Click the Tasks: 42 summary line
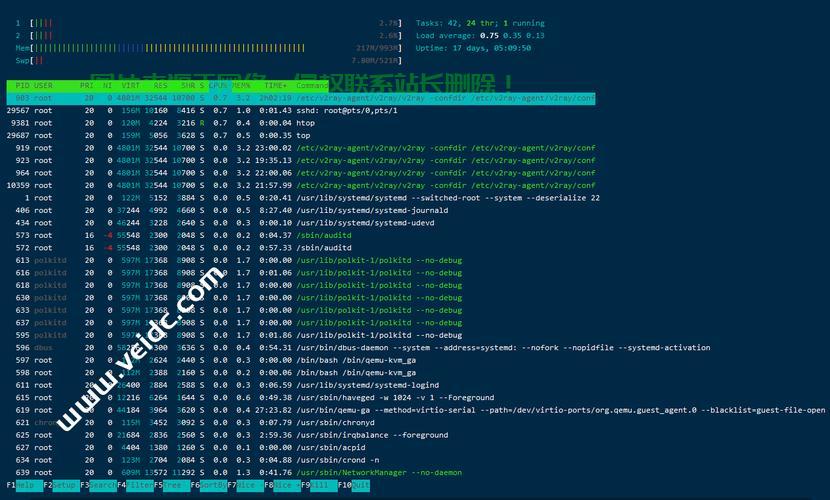The width and height of the screenshot is (830, 500). pos(480,23)
